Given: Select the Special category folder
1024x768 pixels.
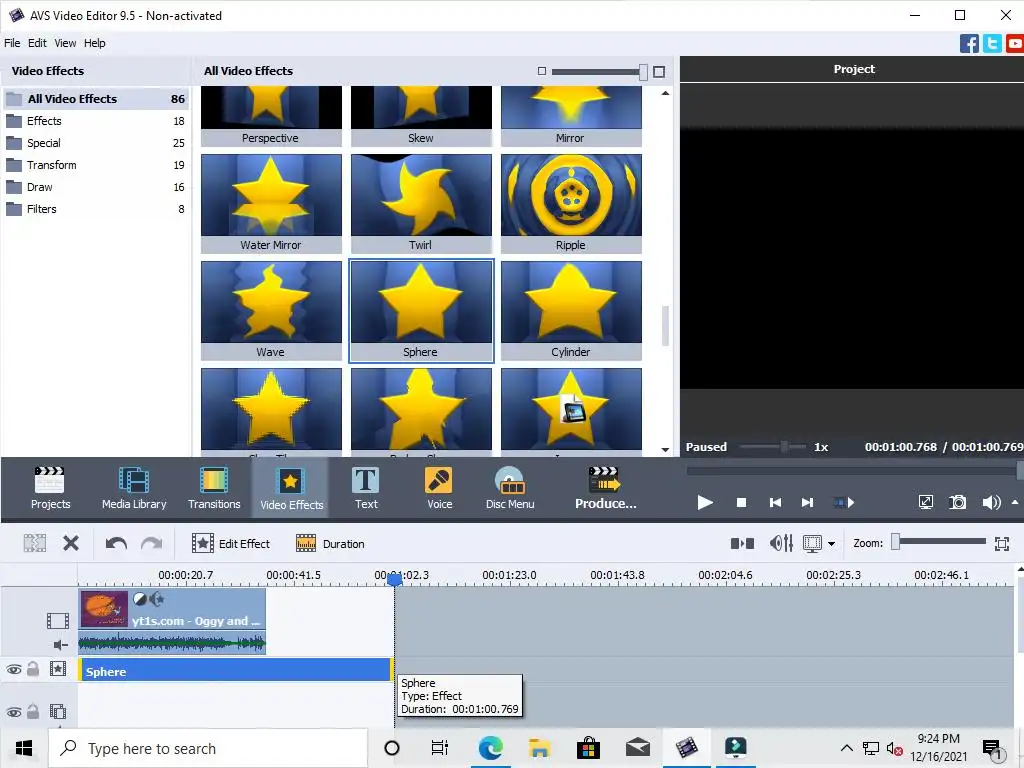Looking at the screenshot, I should [95, 143].
